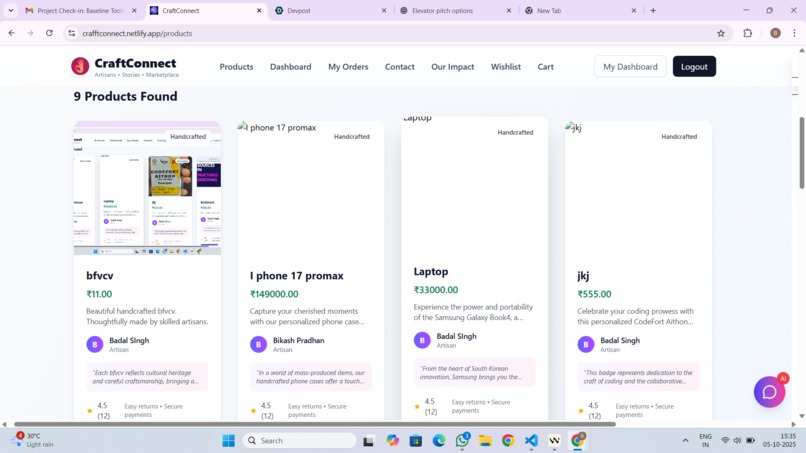Screen dimensions: 806x453
Task: Open the Dashboard nav link
Action: pos(290,67)
